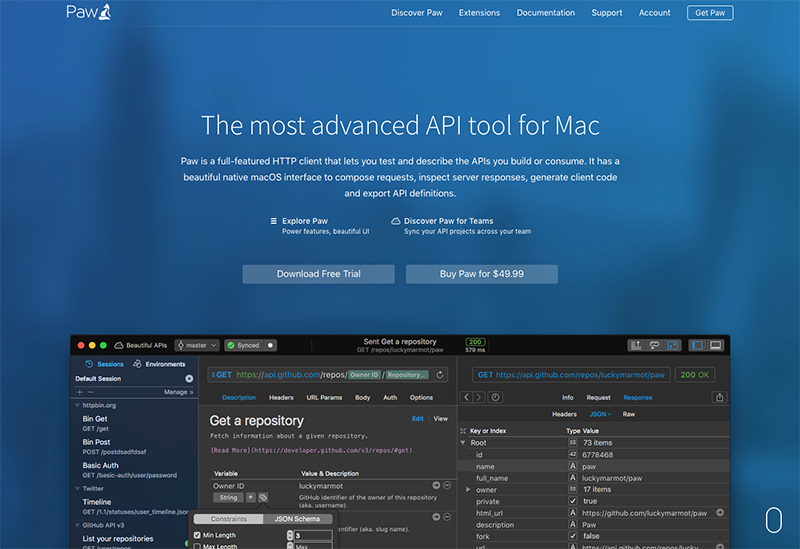
Task: Open the Extensions page
Action: pyautogui.click(x=479, y=13)
